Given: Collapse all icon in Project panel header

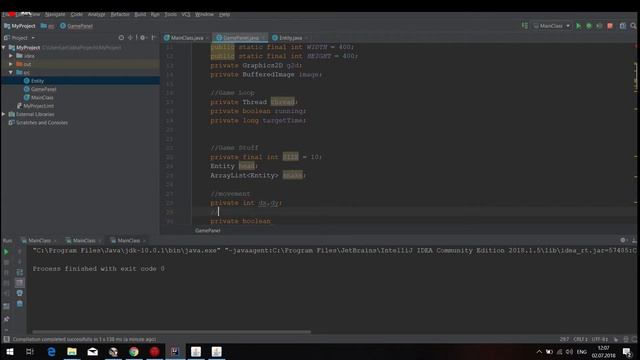Looking at the screenshot, I should click(x=130, y=38).
